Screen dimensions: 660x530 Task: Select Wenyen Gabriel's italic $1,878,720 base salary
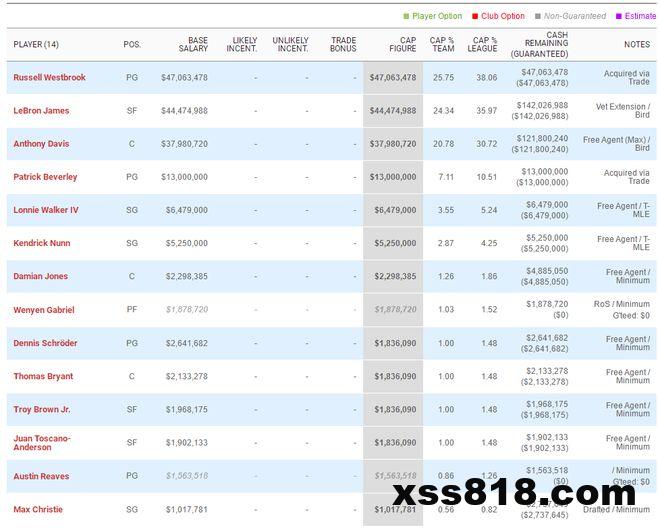pyautogui.click(x=187, y=310)
